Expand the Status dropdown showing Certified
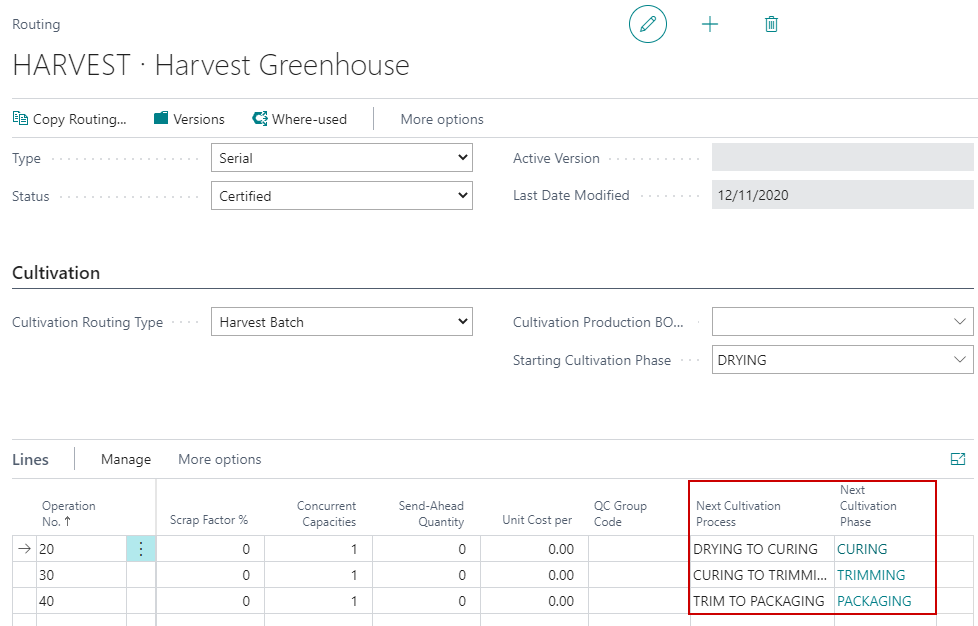This screenshot has height=626, width=978. (x=462, y=195)
